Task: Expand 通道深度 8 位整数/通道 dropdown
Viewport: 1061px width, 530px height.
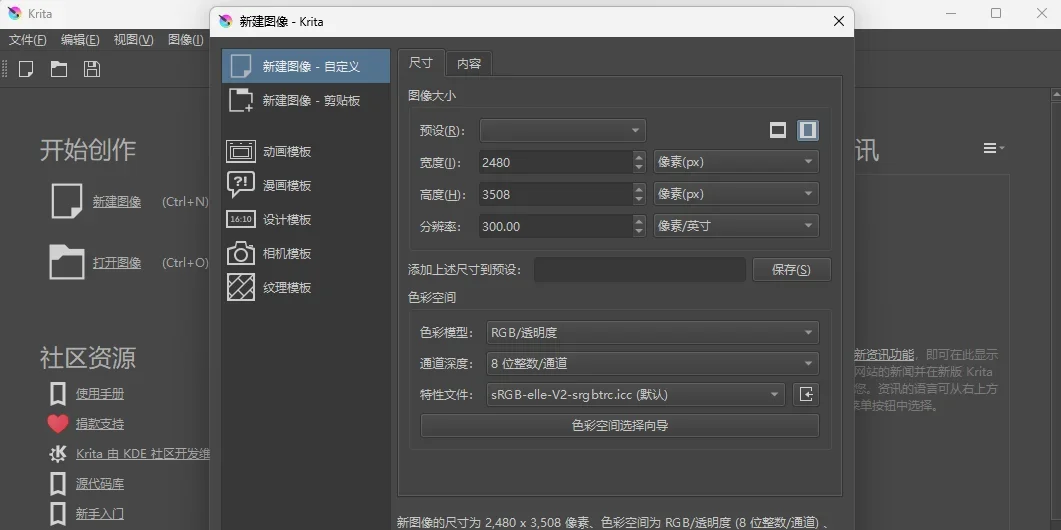Action: click(652, 363)
